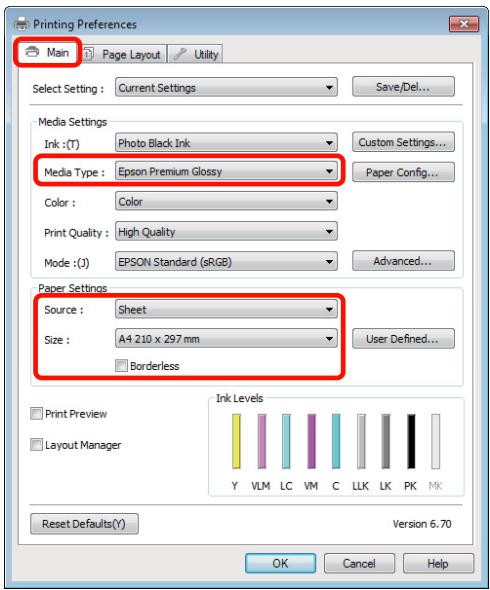The image size is (490, 590).
Task: Click the printer icon in the title bar
Action: point(21,24)
